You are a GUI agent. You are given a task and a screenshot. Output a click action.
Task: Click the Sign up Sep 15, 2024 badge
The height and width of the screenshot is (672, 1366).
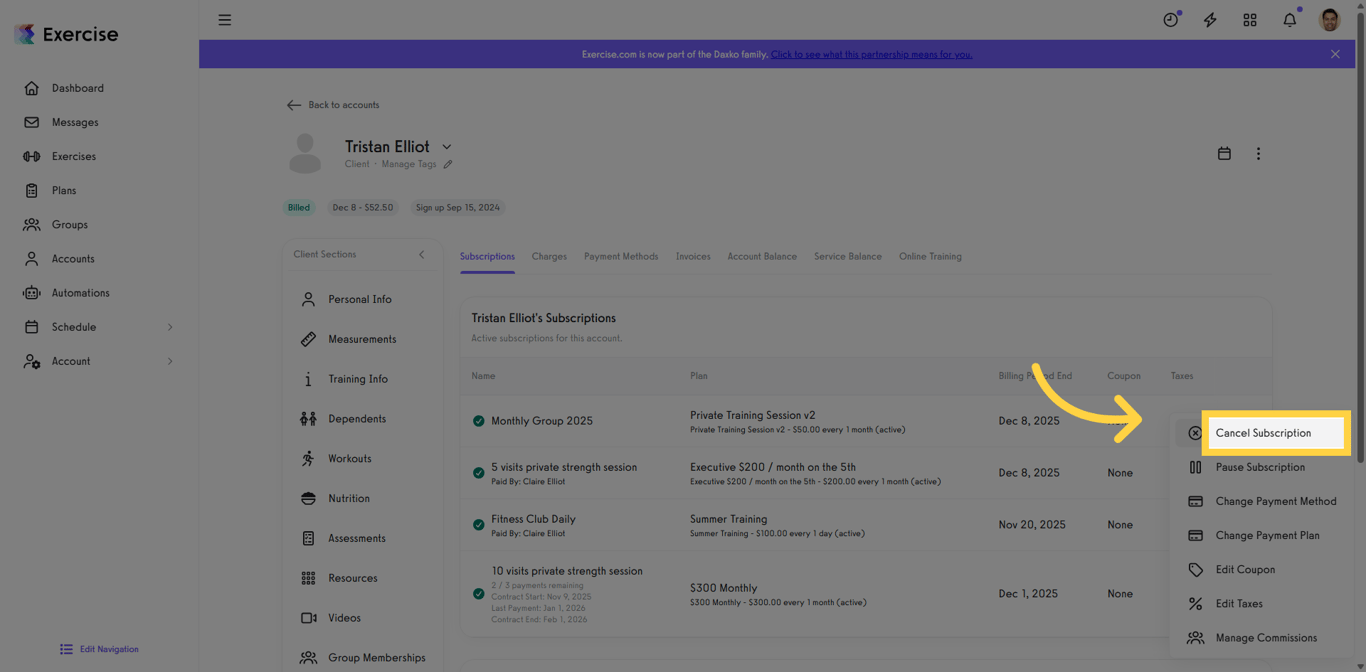tap(458, 208)
